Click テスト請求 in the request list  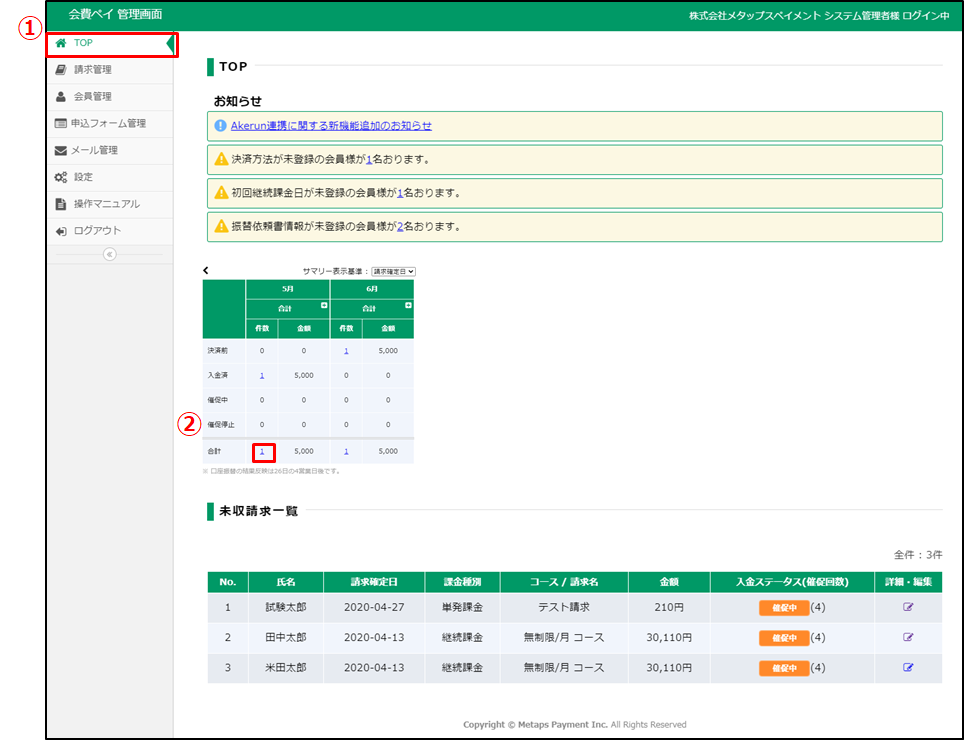point(564,607)
